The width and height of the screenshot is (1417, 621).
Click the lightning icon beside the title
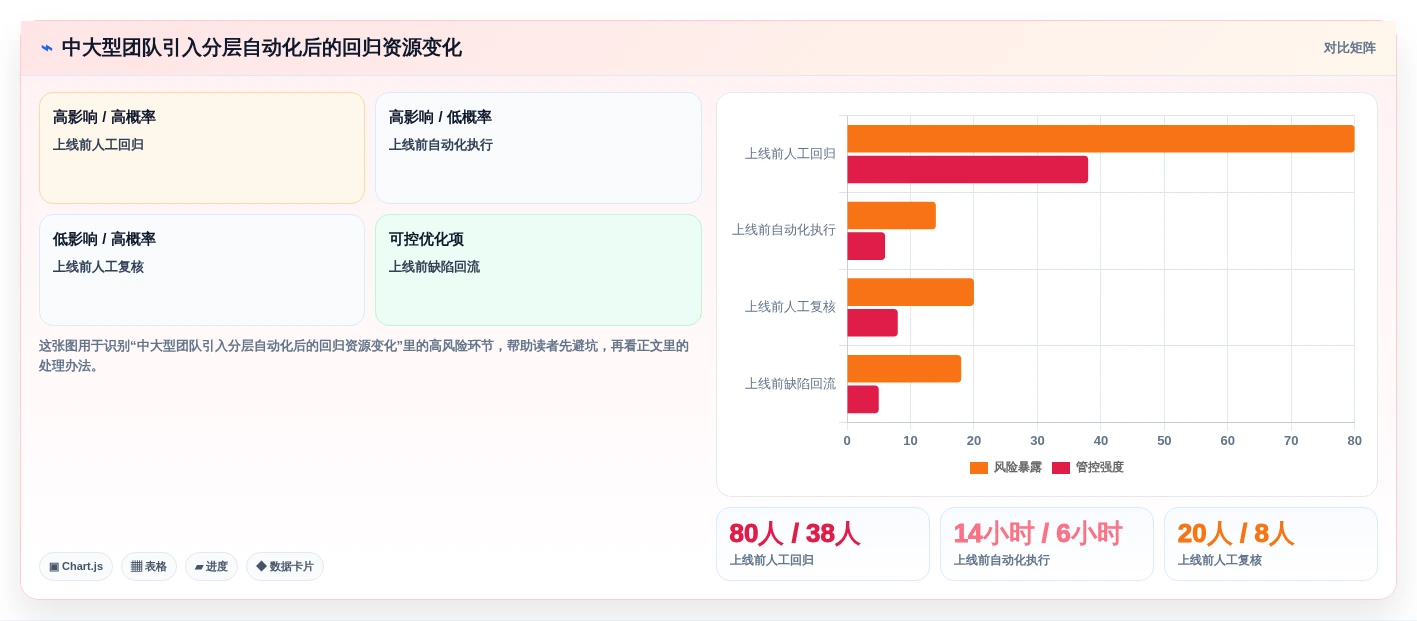pyautogui.click(x=46, y=48)
